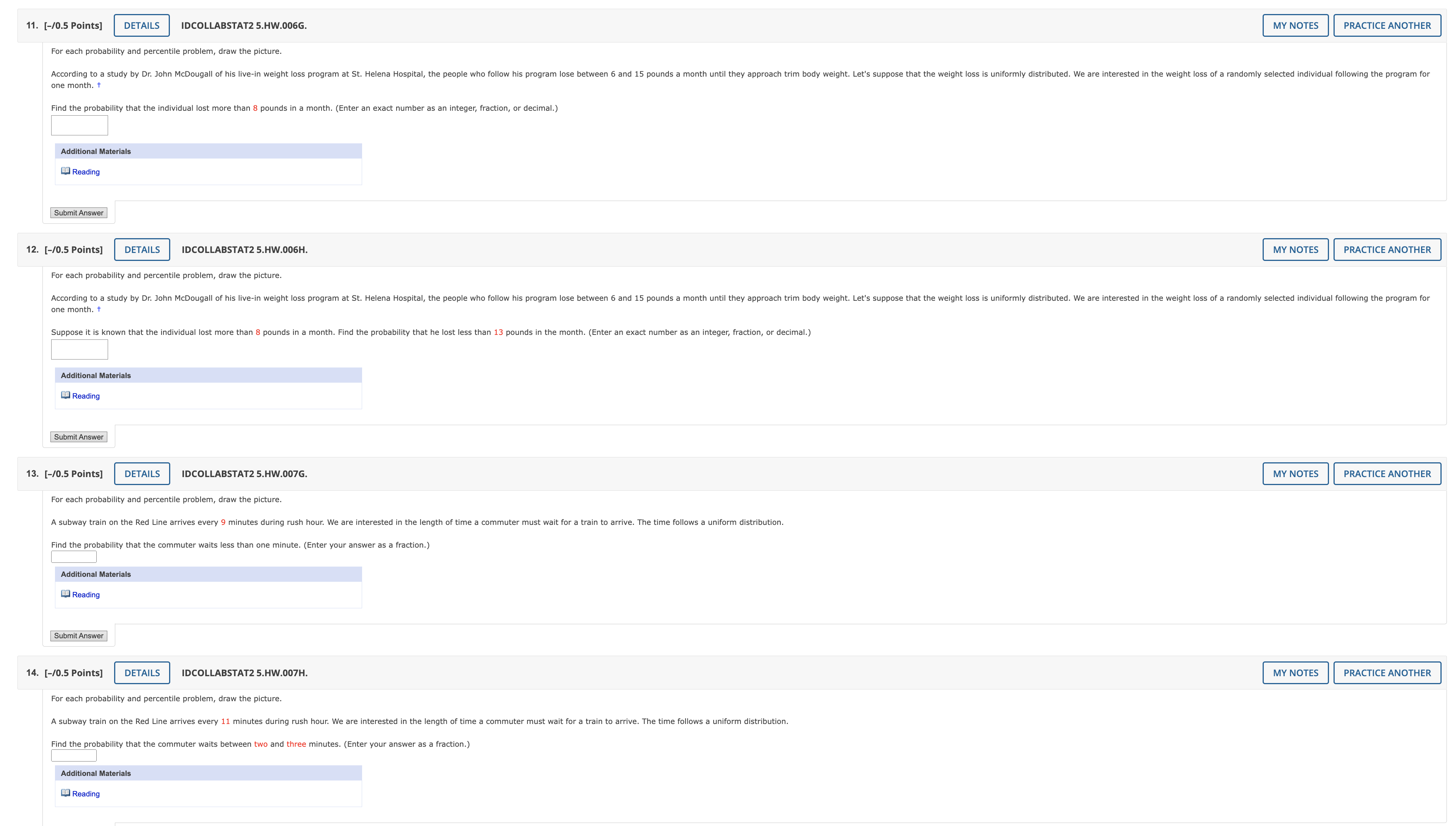
Task: Click Reading book icon in question 11
Action: 65,171
